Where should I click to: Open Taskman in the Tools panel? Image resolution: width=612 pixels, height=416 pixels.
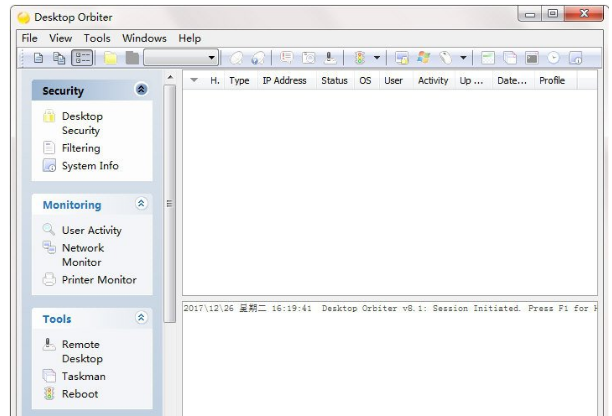tap(82, 376)
